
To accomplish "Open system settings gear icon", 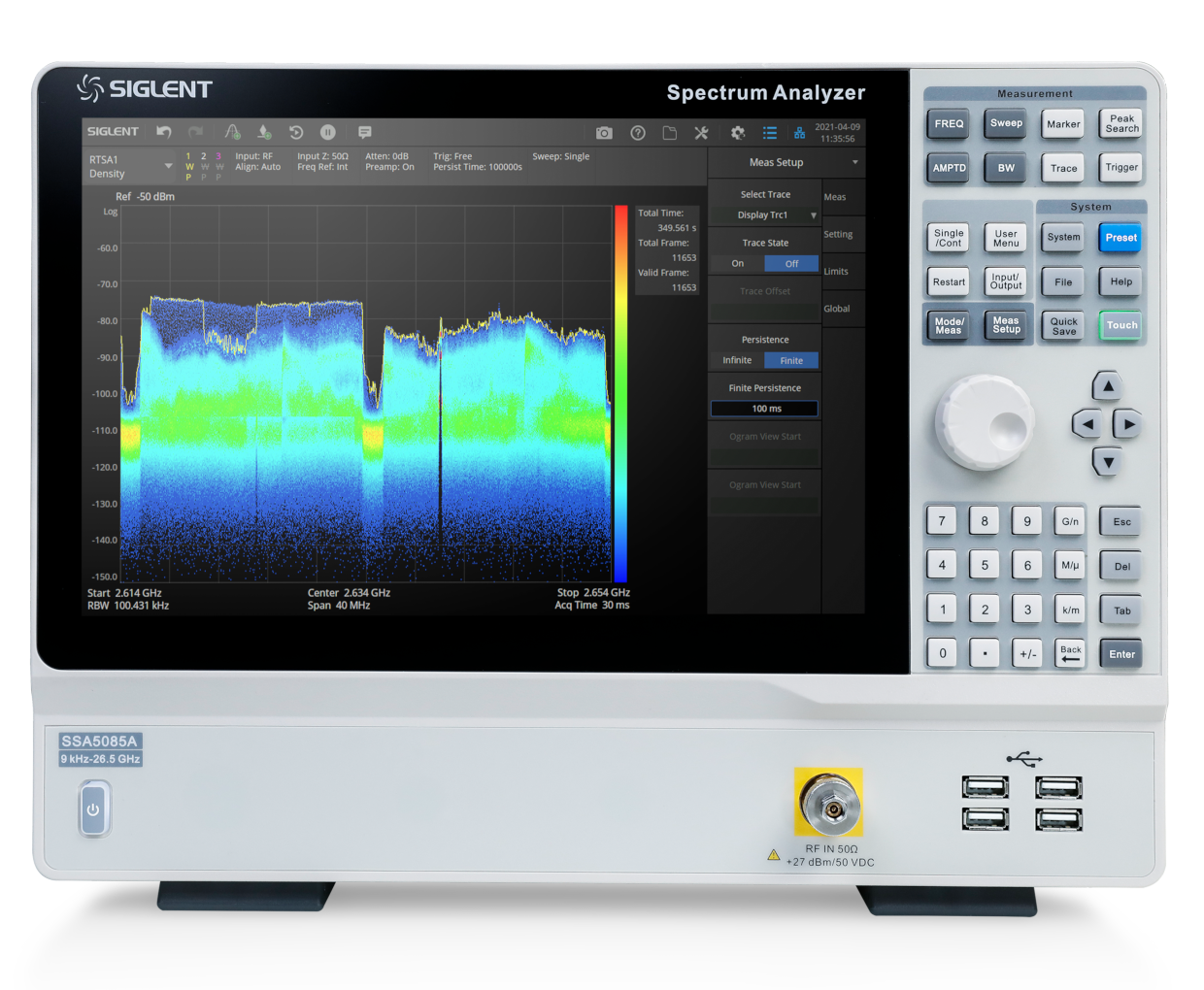I will tap(738, 133).
